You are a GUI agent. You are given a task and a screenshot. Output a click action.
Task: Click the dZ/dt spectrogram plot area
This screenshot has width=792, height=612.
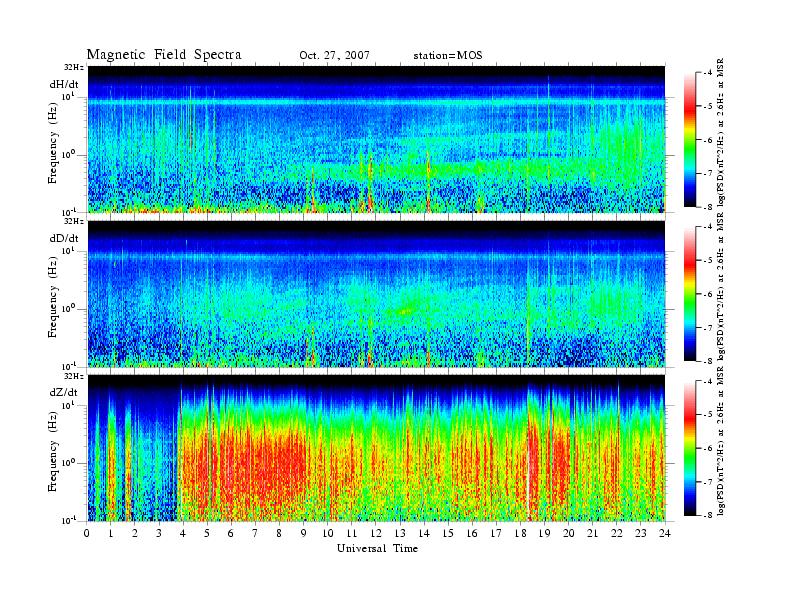[x=377, y=448]
